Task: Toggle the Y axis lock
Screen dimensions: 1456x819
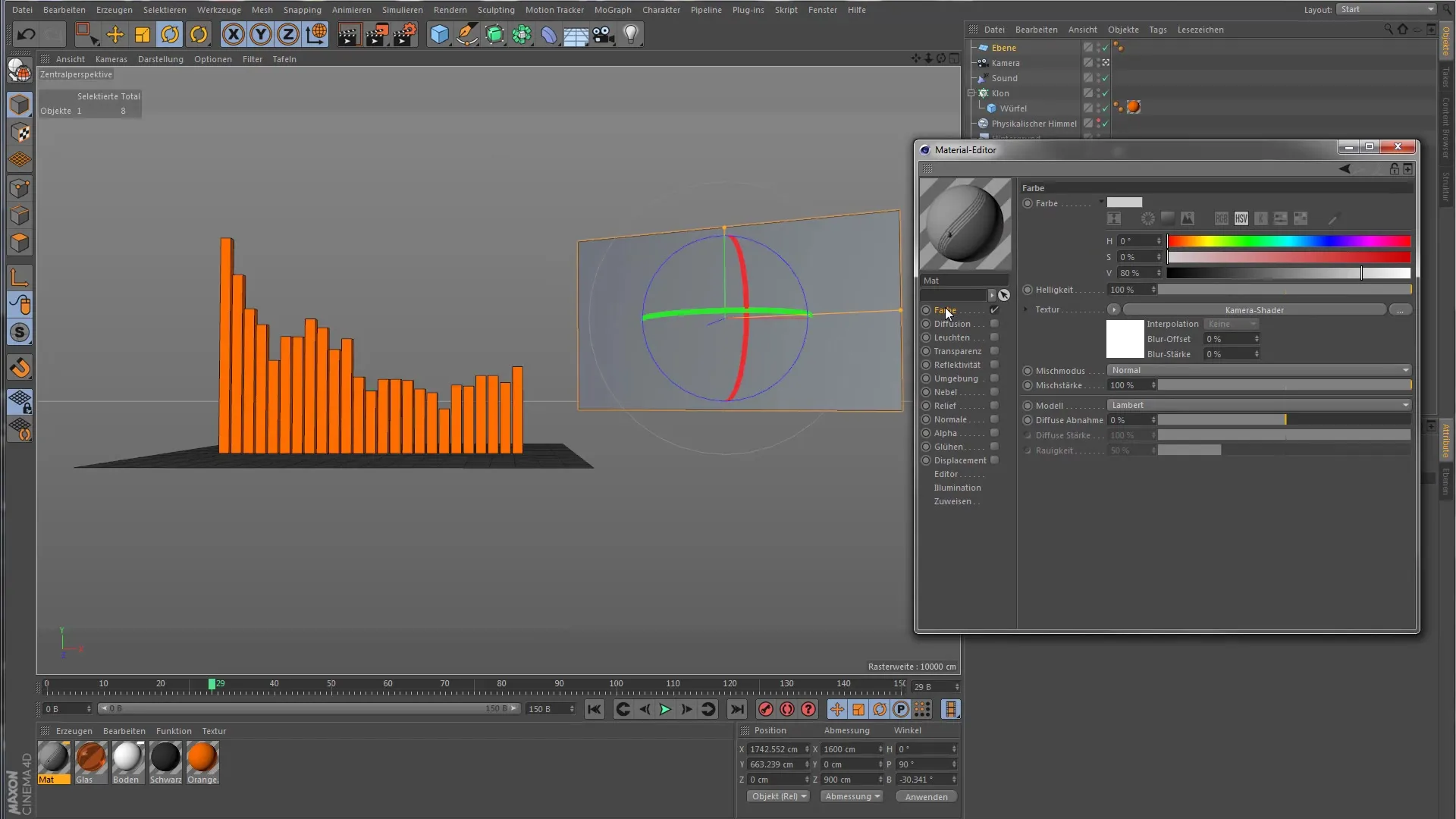Action: coord(261,34)
